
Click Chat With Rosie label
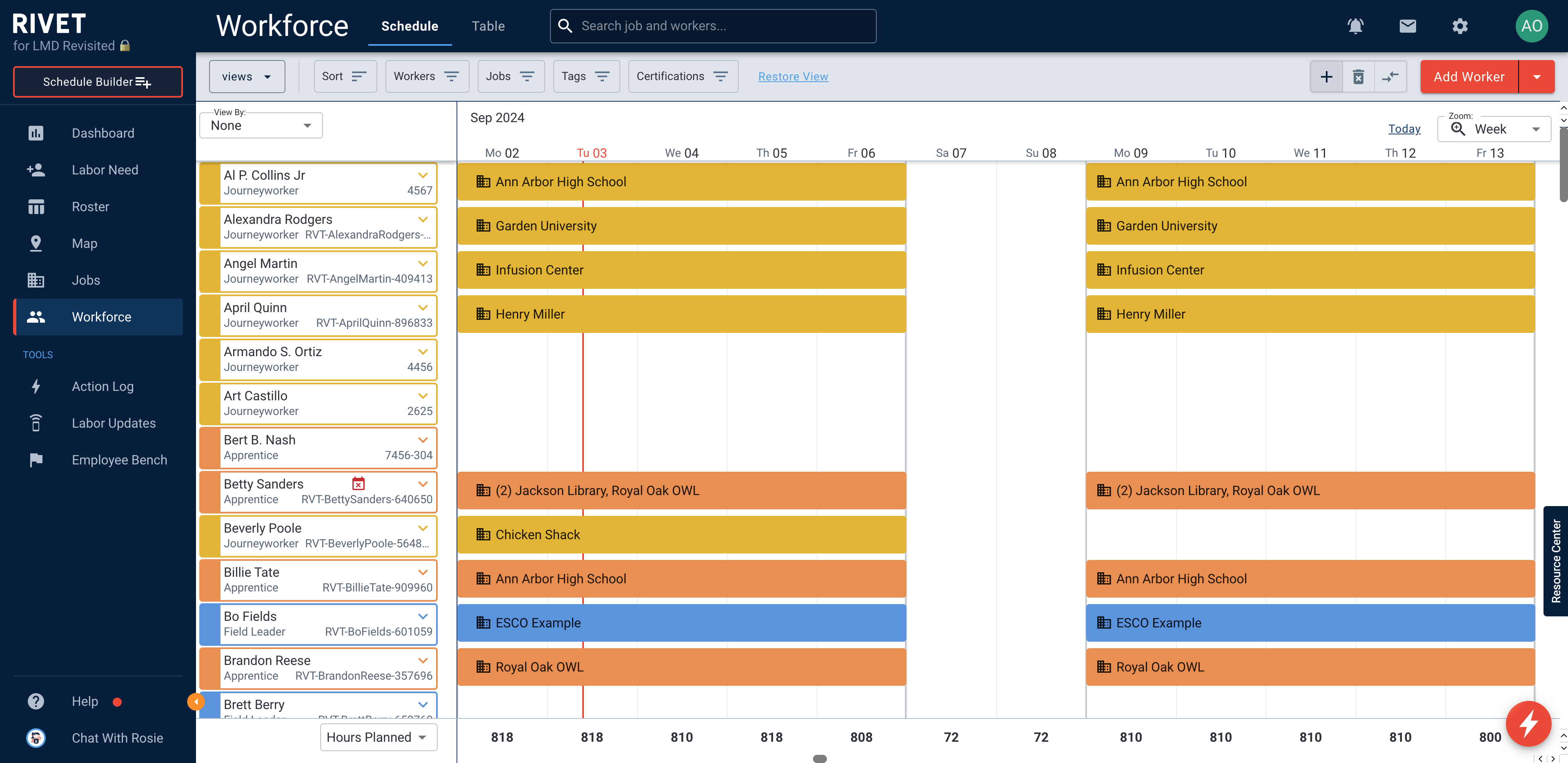pyautogui.click(x=118, y=737)
